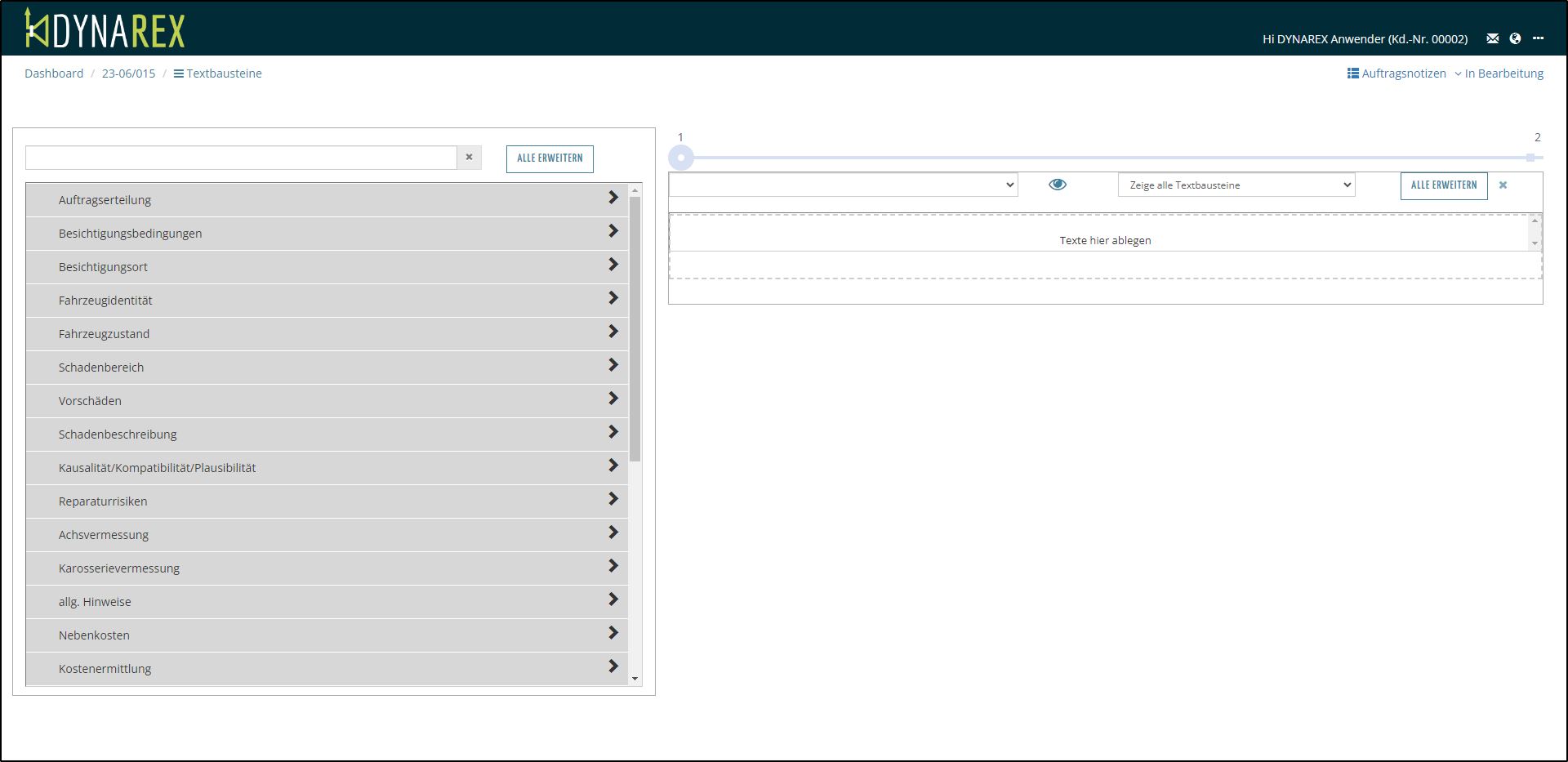Click the x icon next to right Alle Erweitern
The height and width of the screenshot is (762, 1568).
[1503, 185]
